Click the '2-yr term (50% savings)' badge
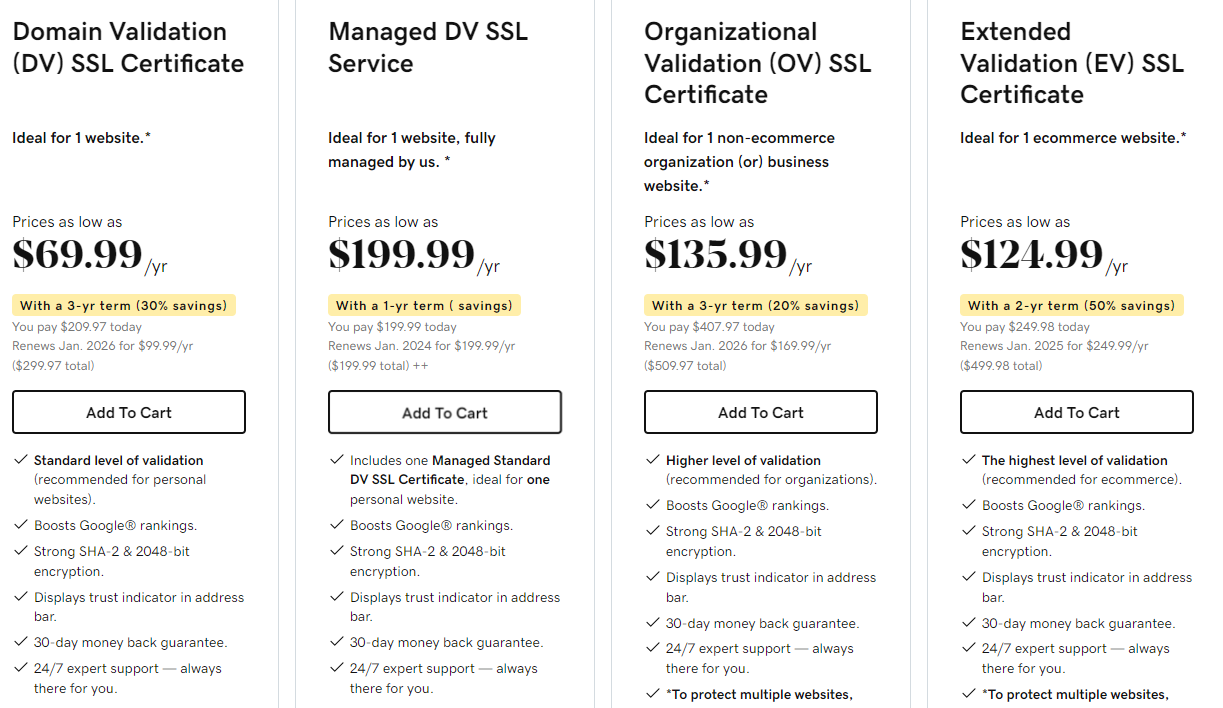Viewport: 1223px width, 708px height. [1071, 306]
